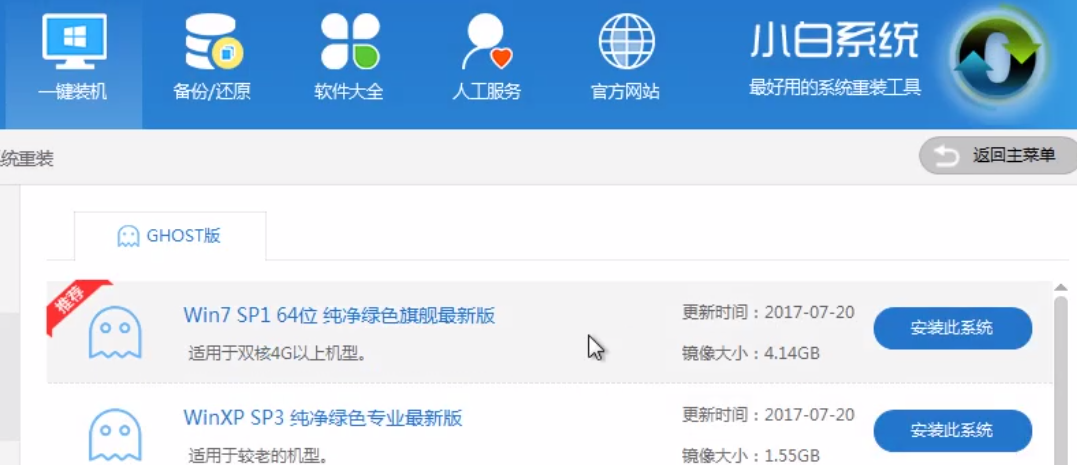Viewport: 1077px width, 465px height.
Task: Open the Win7 SP1 64位 纯净绿色旗舰最新版 title
Action: [x=339, y=316]
